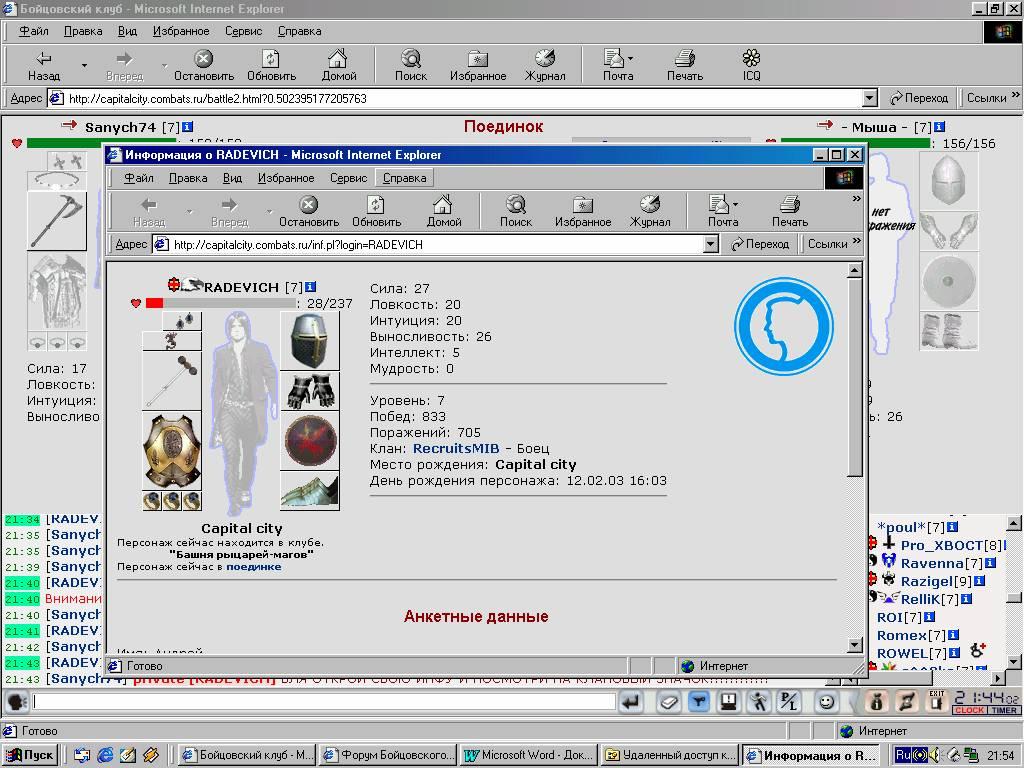The height and width of the screenshot is (768, 1024).
Task: Expand Links (Ссылки) chevron in info window
Action: [x=856, y=241]
